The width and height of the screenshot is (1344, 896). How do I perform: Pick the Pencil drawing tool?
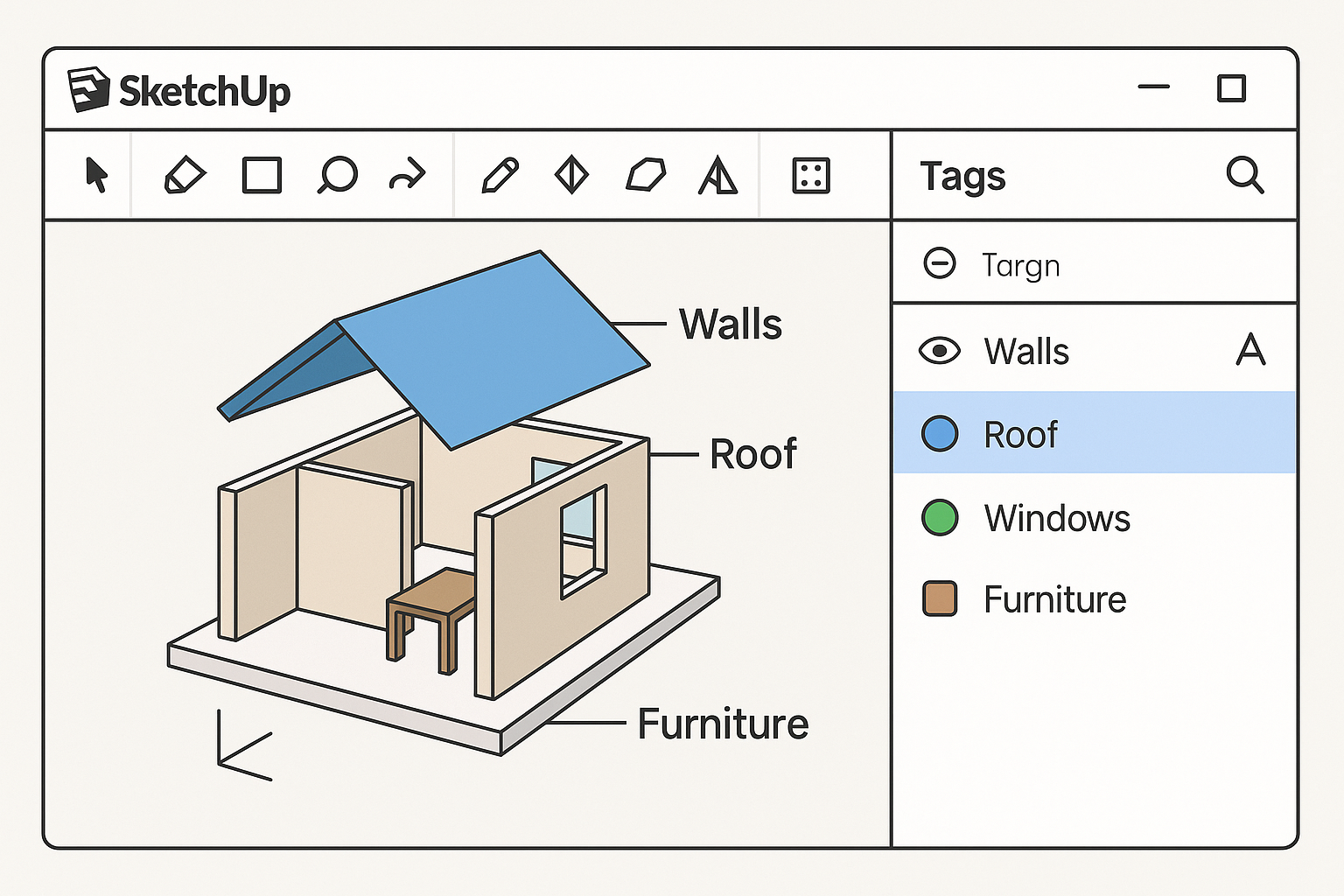(500, 175)
